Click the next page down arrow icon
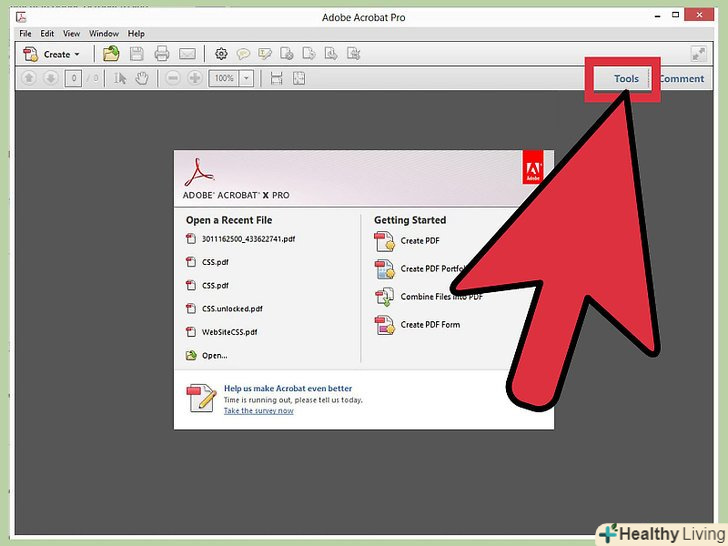The height and width of the screenshot is (546, 728). [50, 78]
